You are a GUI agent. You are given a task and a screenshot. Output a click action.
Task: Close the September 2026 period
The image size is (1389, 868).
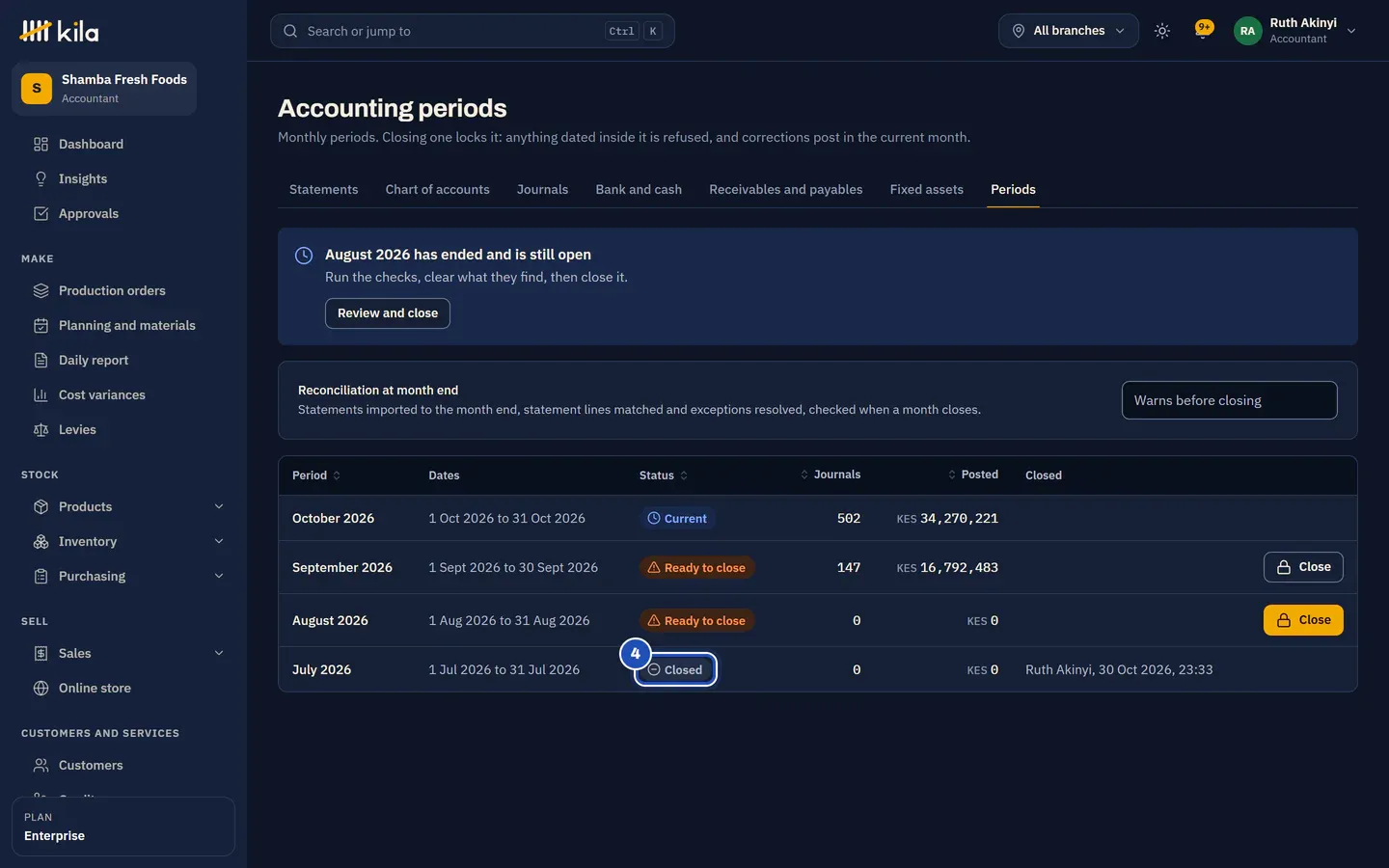[x=1303, y=567]
